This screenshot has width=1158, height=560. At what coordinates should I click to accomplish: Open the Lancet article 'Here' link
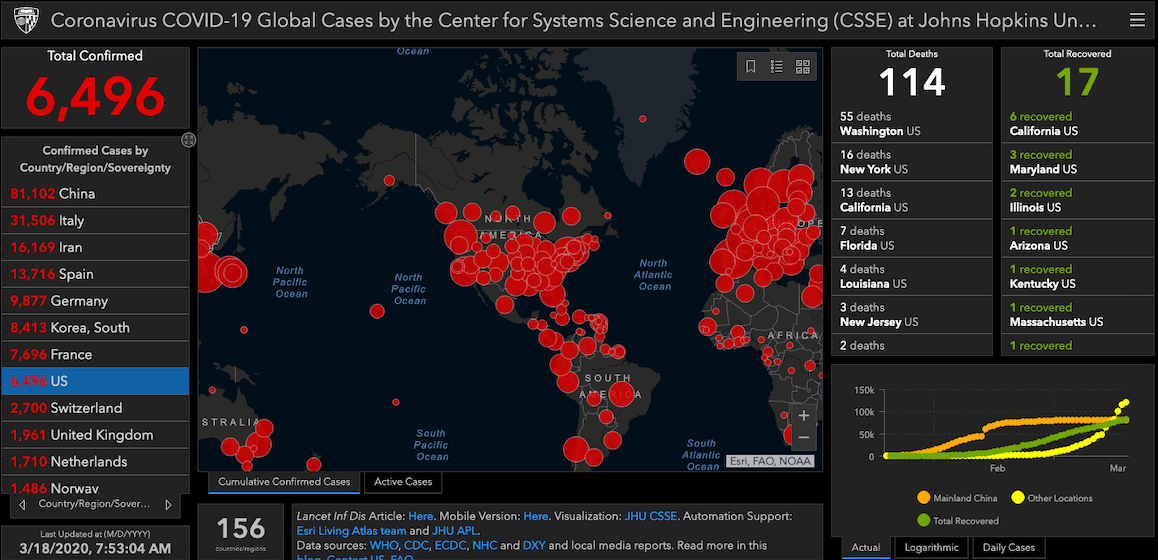coord(421,516)
